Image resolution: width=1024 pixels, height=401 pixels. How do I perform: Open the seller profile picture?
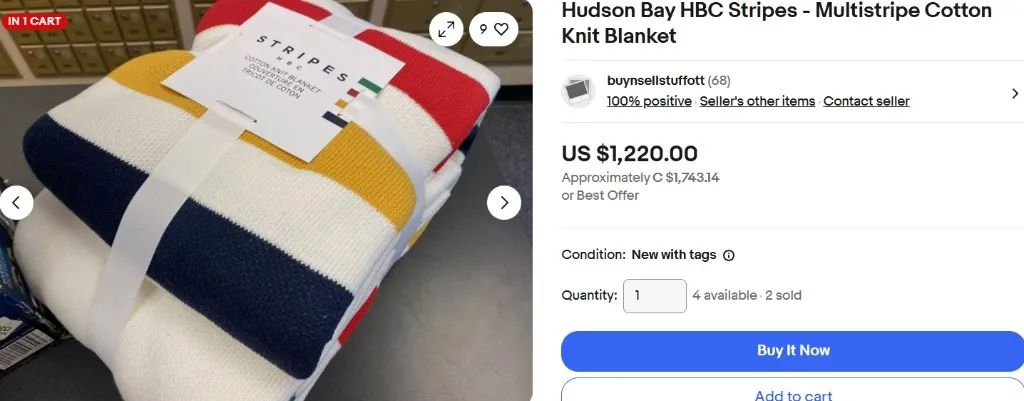pyautogui.click(x=578, y=91)
